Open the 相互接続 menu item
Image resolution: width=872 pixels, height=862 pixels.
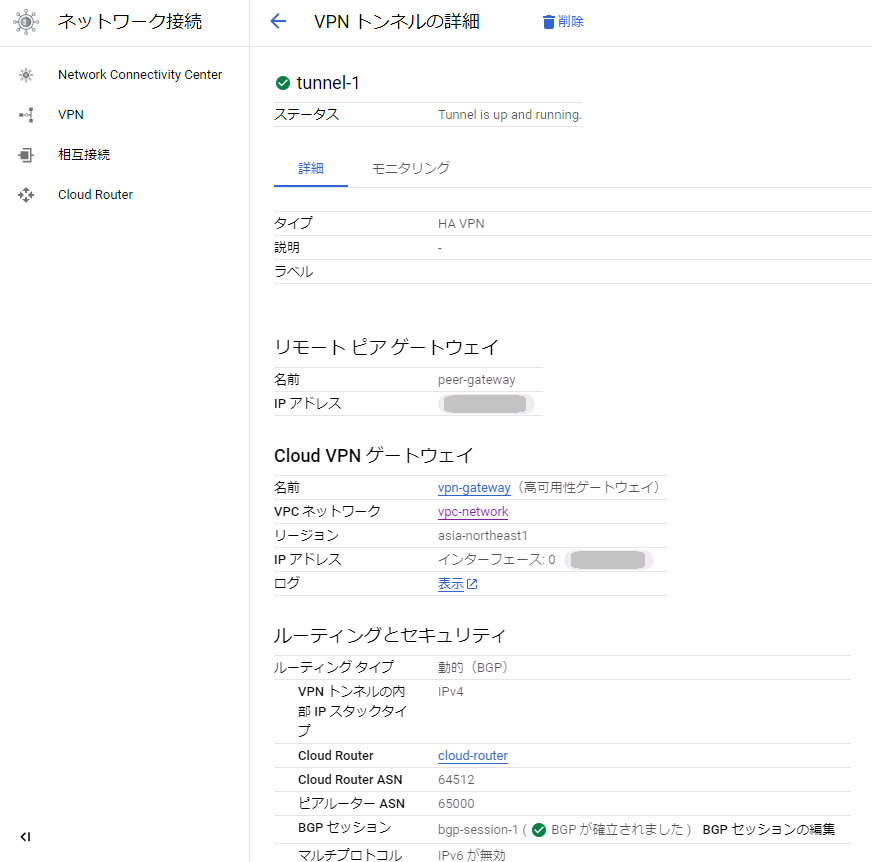click(x=84, y=155)
